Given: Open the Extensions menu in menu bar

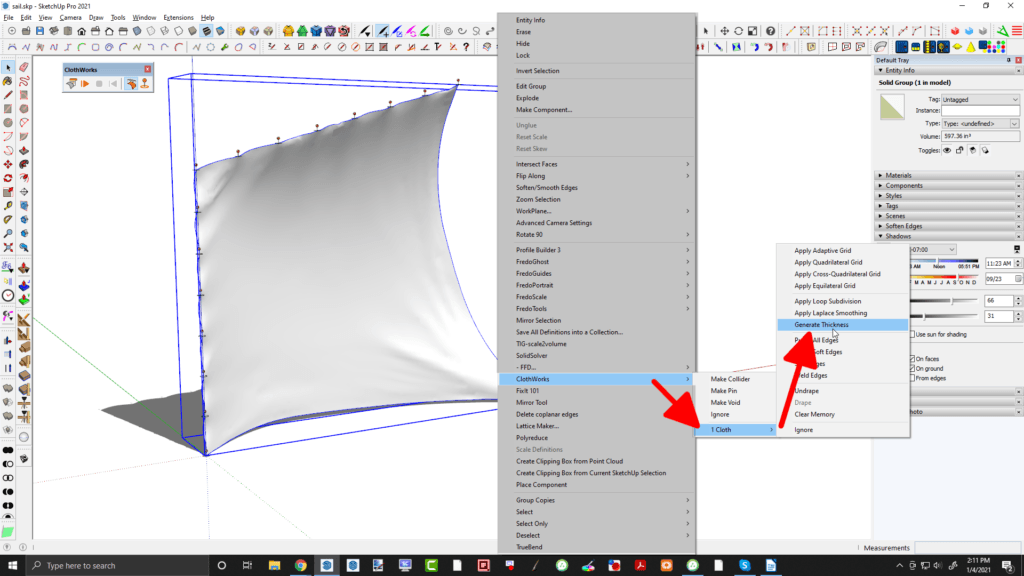Looking at the screenshot, I should pos(178,18).
